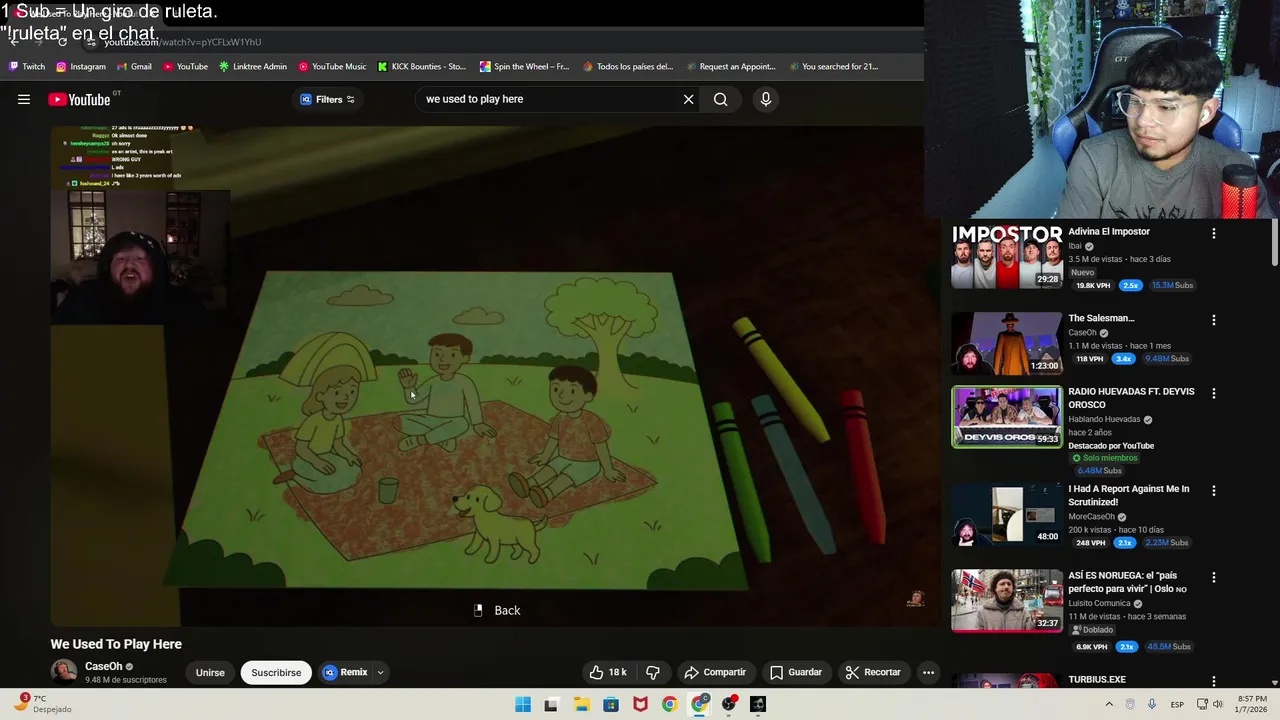Click the '3.4x' stat badge
This screenshot has height=720, width=1280.
click(1124, 359)
